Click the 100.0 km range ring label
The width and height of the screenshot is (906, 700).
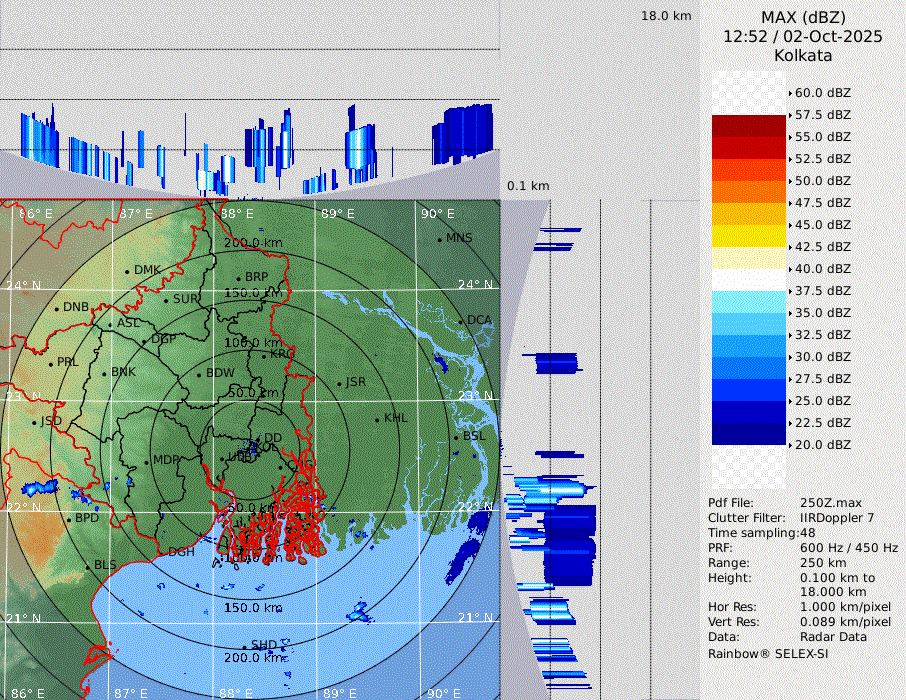251,343
